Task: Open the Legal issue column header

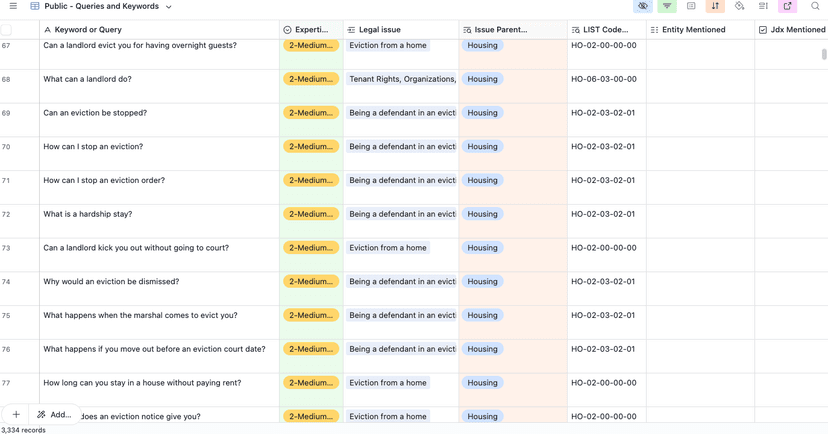Action: tap(400, 30)
